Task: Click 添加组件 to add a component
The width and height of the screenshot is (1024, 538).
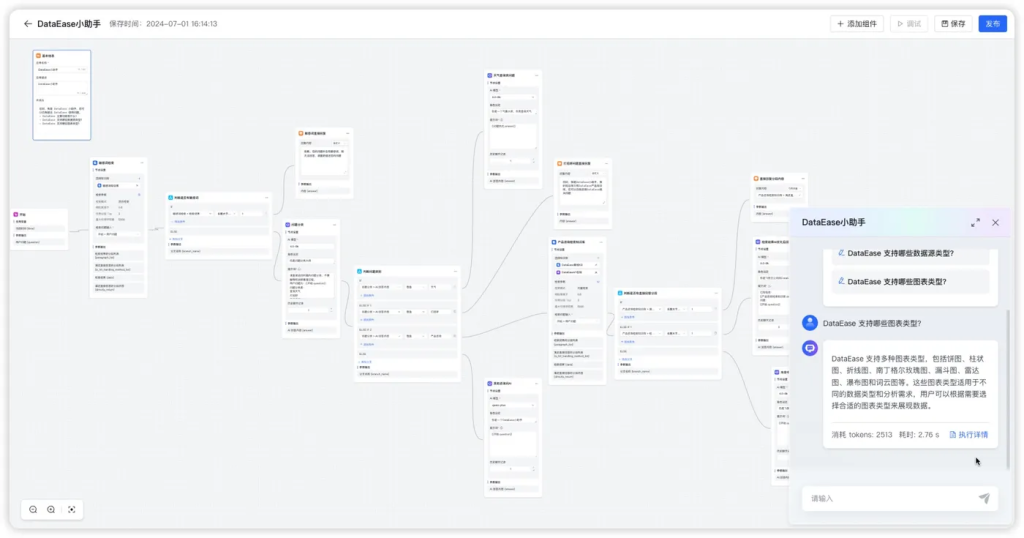Action: coord(857,24)
